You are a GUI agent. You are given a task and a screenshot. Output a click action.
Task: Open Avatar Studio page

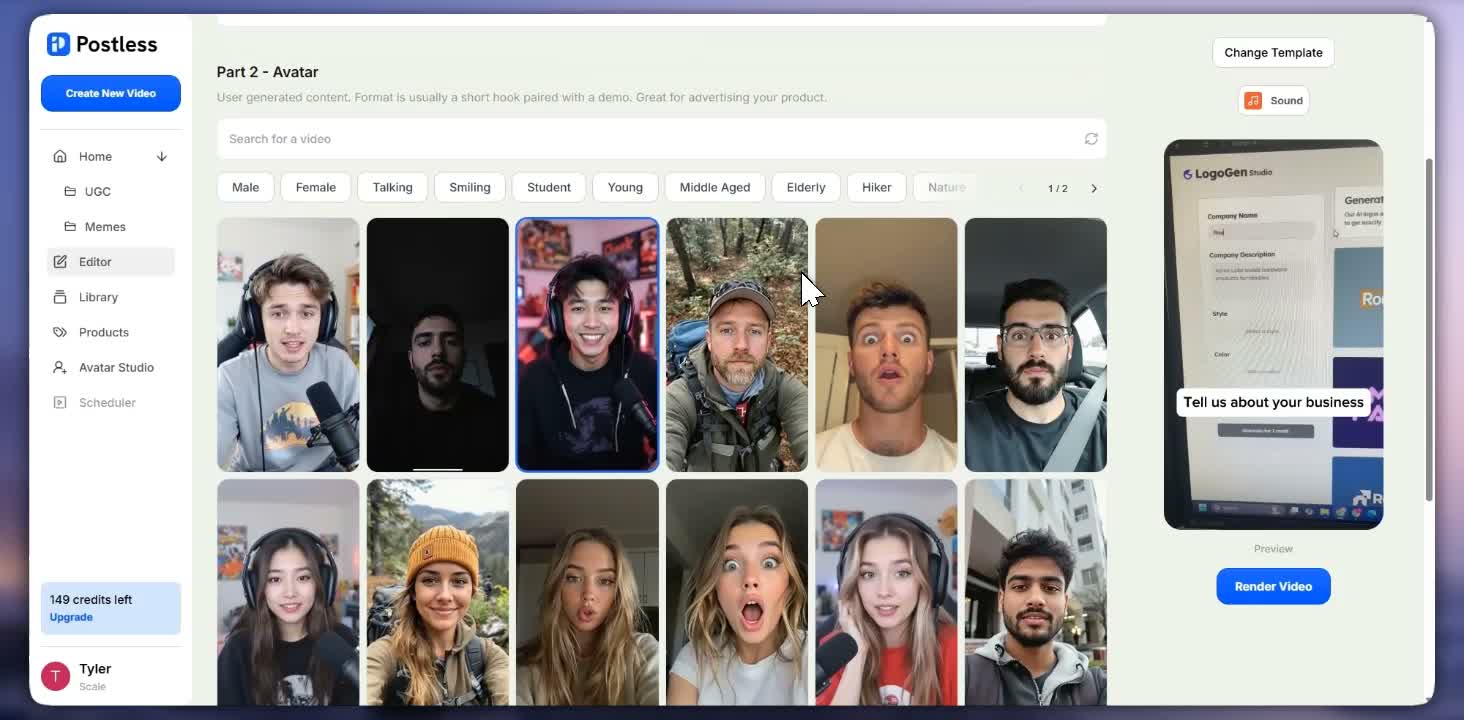[116, 367]
